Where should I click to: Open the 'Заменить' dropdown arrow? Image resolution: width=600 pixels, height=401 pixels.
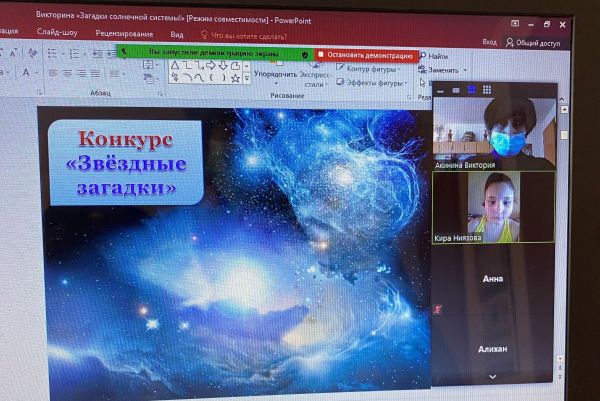[466, 70]
